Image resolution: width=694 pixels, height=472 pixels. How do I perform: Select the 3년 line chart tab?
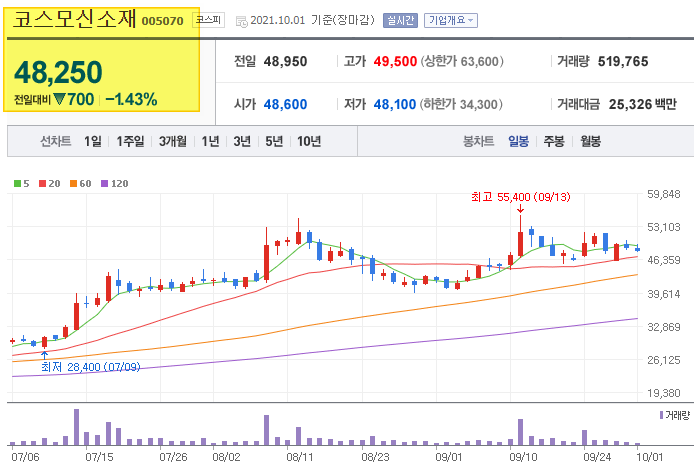coord(242,141)
